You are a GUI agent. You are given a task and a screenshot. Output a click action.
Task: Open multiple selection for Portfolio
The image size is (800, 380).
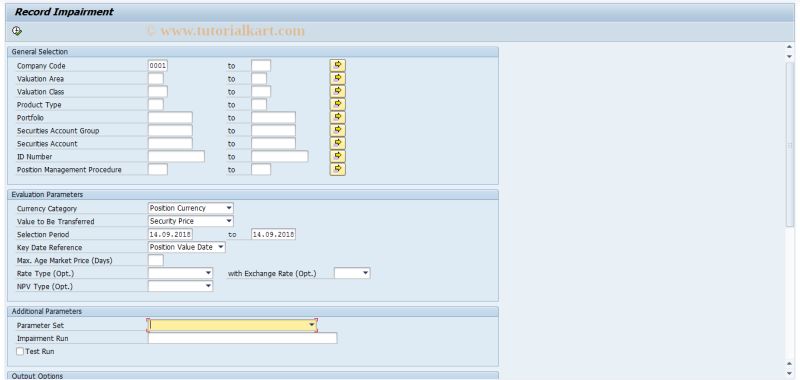(338, 117)
